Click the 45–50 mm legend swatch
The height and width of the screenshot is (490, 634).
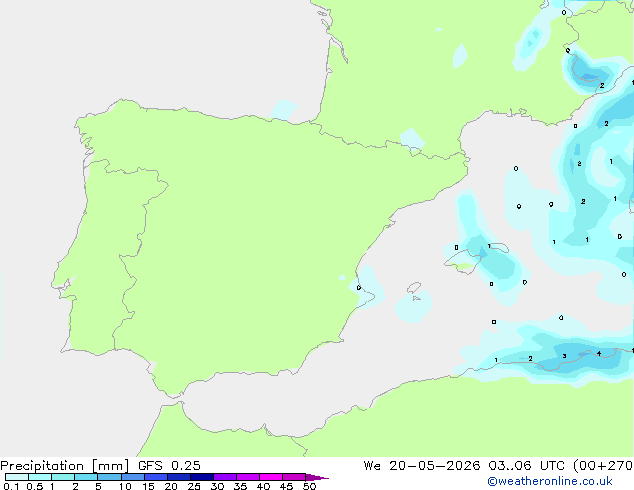294,477
